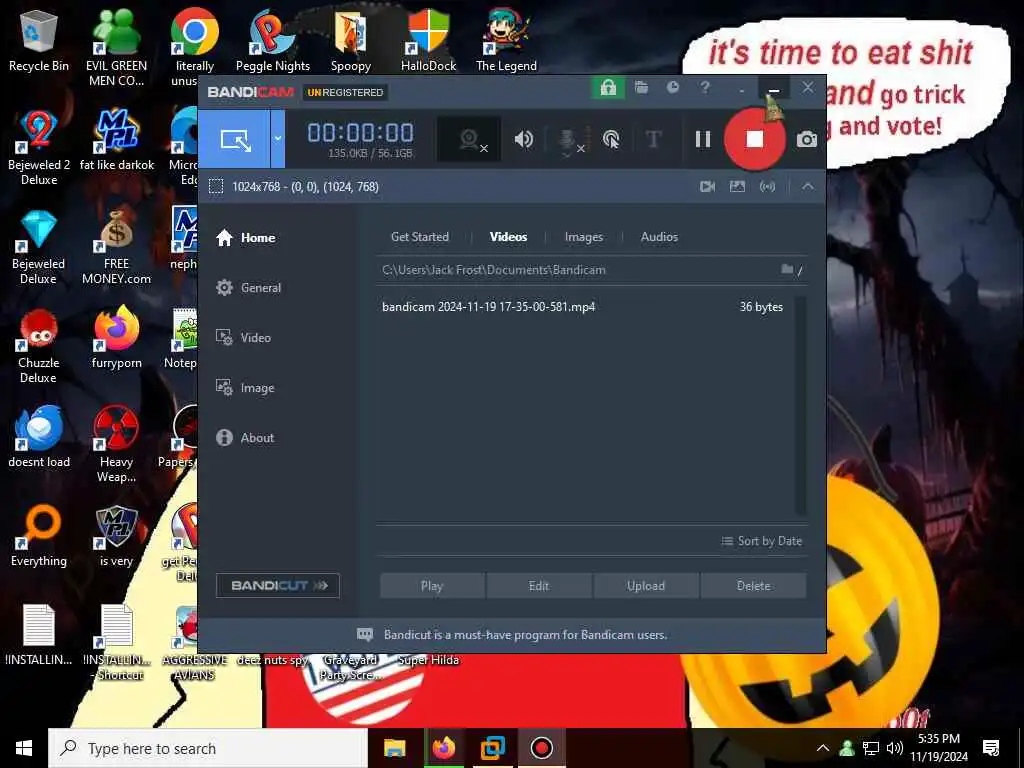Open the EVIL GREEN MEN desktop shortcut
The height and width of the screenshot is (768, 1024).
point(116,48)
